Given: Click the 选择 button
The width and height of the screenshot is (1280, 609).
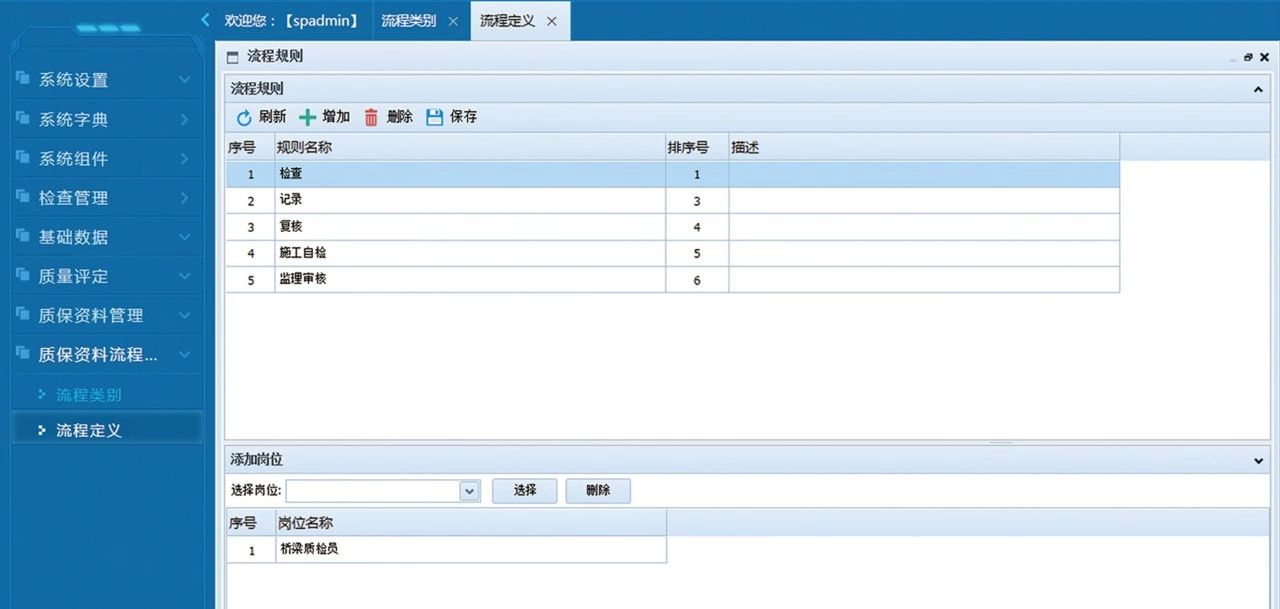Looking at the screenshot, I should [525, 490].
